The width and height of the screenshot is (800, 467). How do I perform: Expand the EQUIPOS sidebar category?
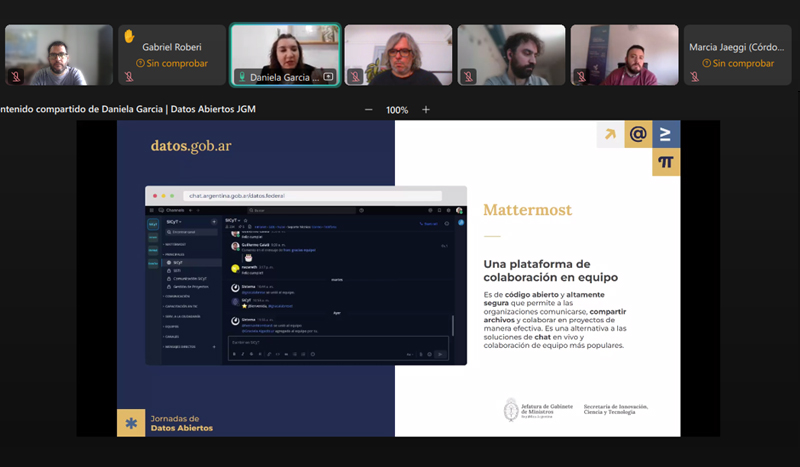pyautogui.click(x=171, y=327)
